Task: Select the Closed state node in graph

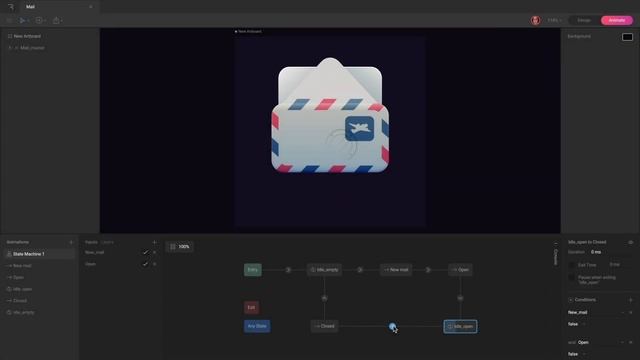Action: [x=324, y=326]
